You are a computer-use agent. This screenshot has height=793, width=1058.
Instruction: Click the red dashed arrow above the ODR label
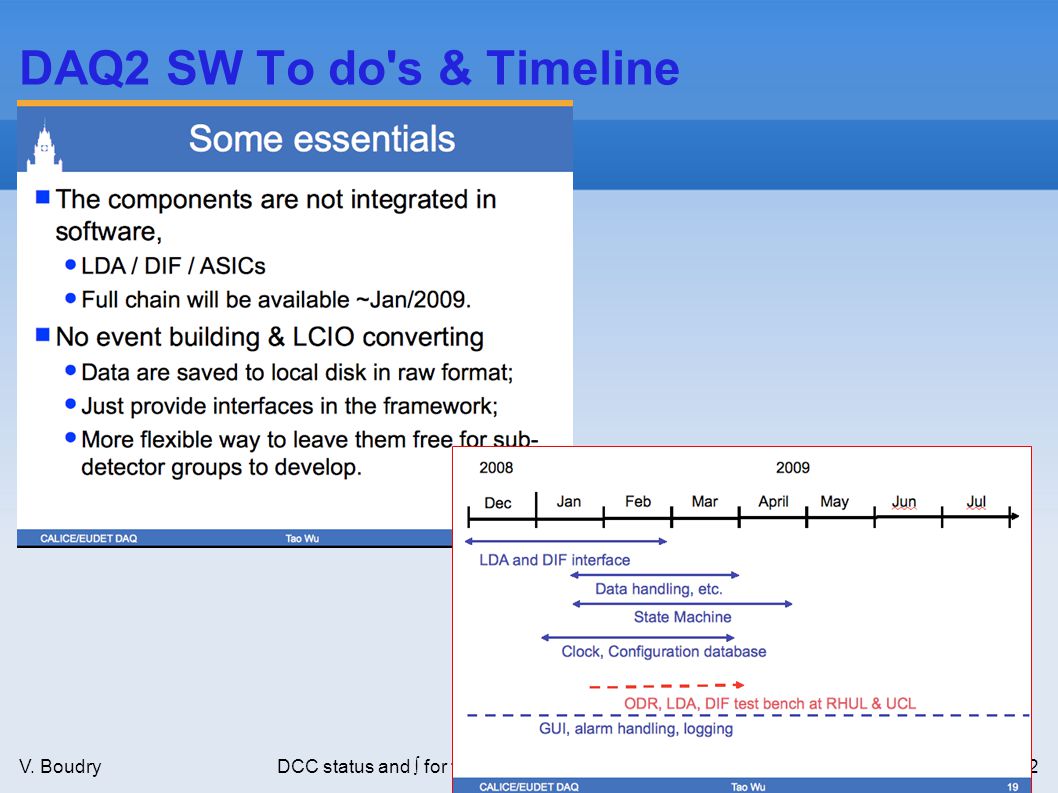coord(667,686)
